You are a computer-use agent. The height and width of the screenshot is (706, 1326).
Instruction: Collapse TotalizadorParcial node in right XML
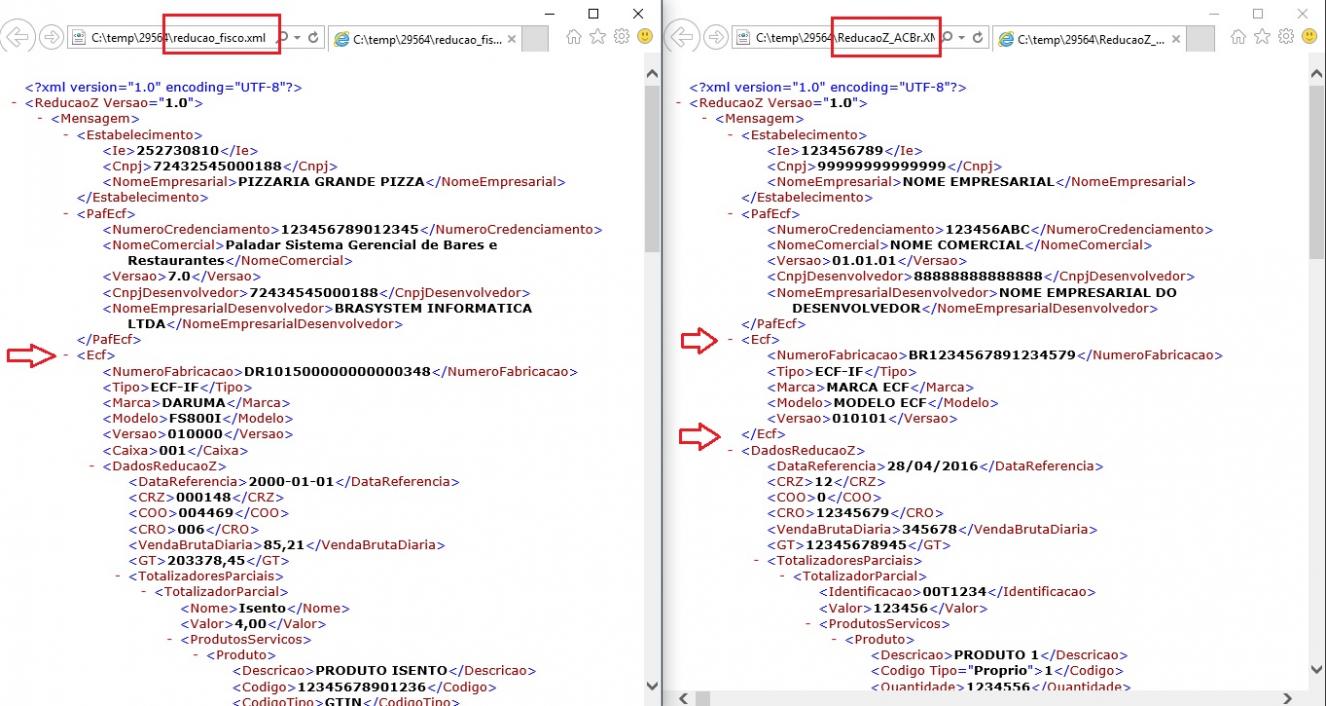pyautogui.click(x=782, y=576)
